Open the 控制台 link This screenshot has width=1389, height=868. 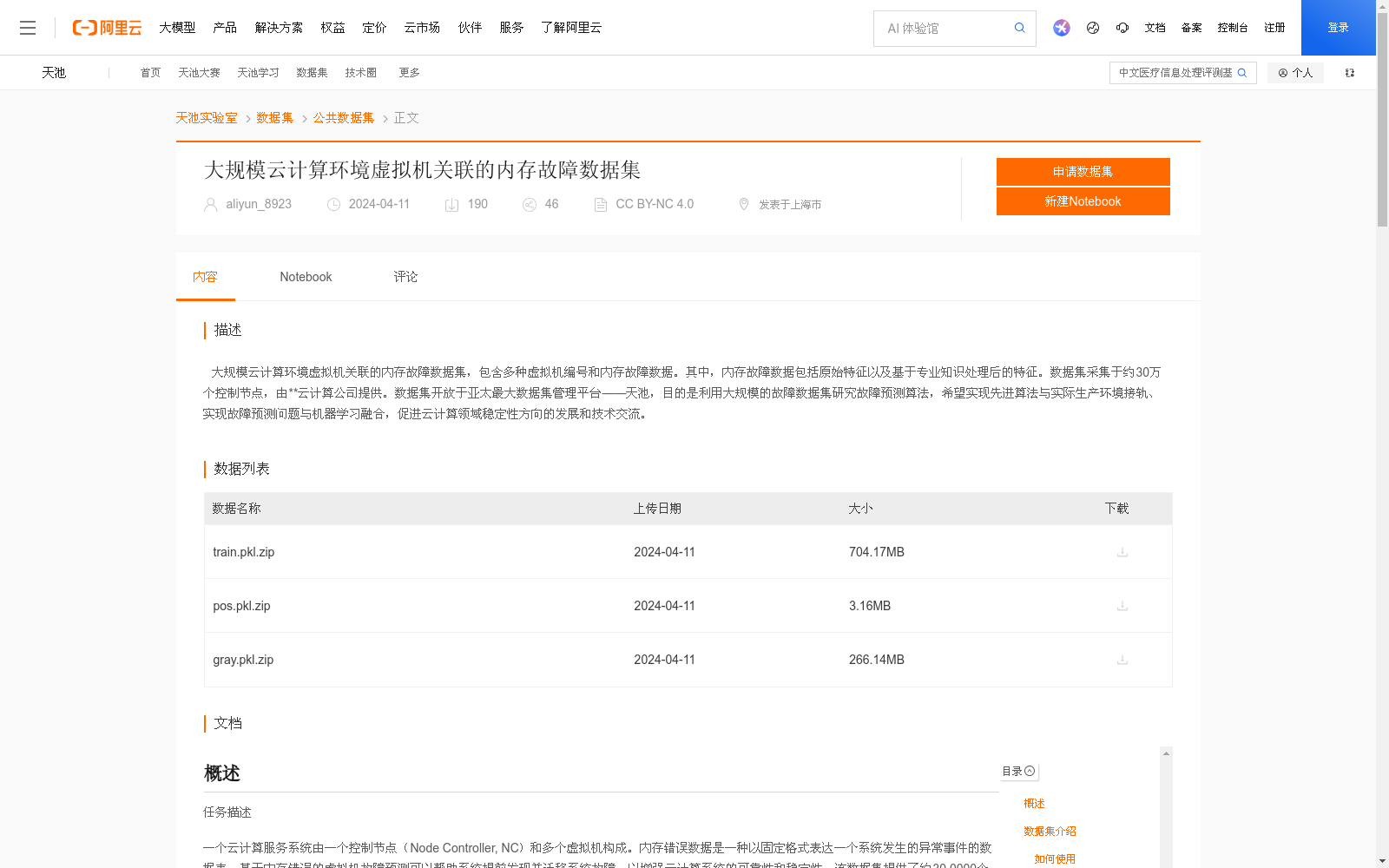(1233, 28)
